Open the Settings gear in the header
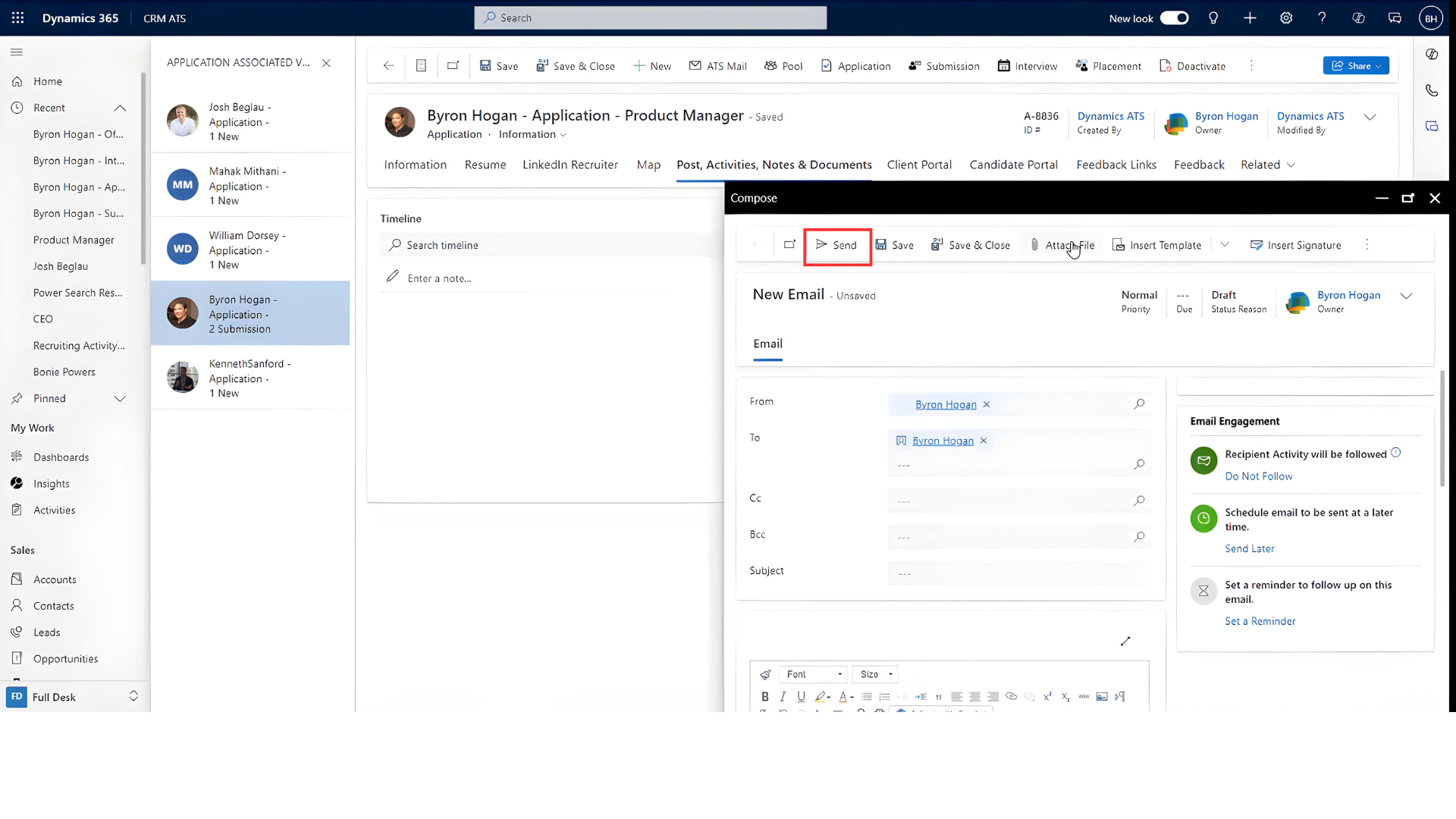Screen dimensions: 1456x819 [1286, 18]
